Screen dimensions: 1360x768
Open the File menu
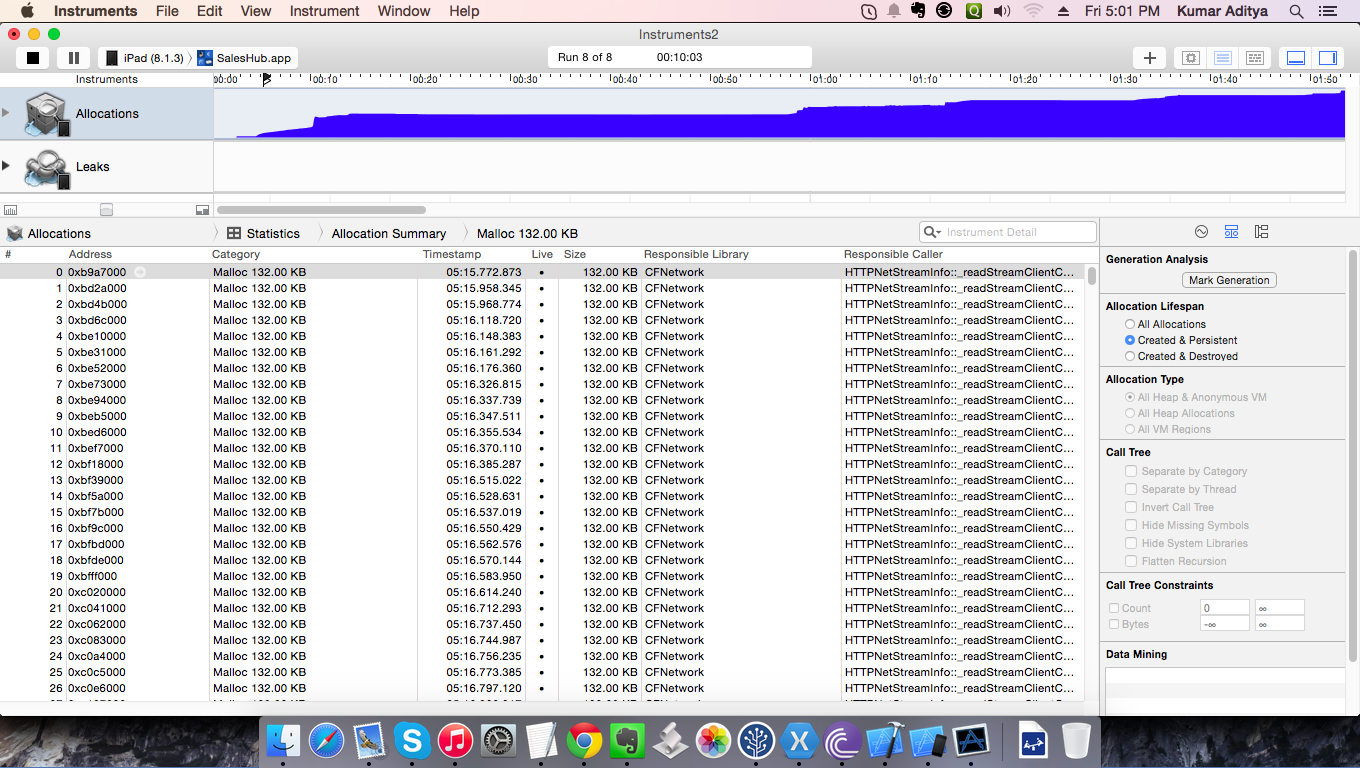pyautogui.click(x=167, y=11)
